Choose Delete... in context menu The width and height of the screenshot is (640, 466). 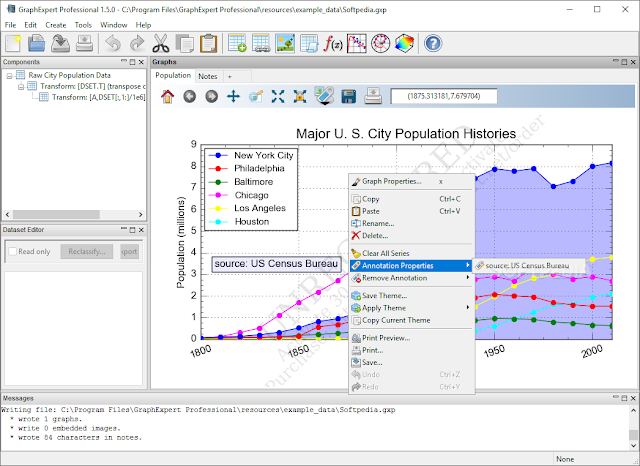coord(411,235)
